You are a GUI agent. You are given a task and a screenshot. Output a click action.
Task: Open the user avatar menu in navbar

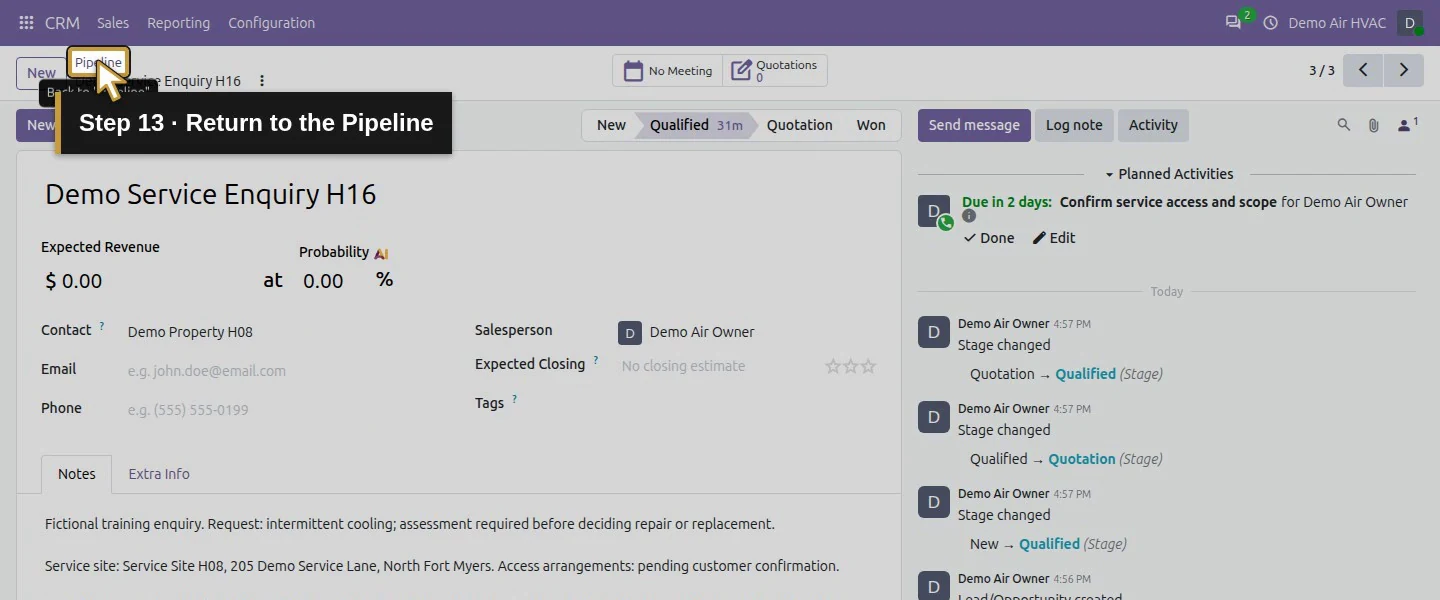pyautogui.click(x=1410, y=23)
